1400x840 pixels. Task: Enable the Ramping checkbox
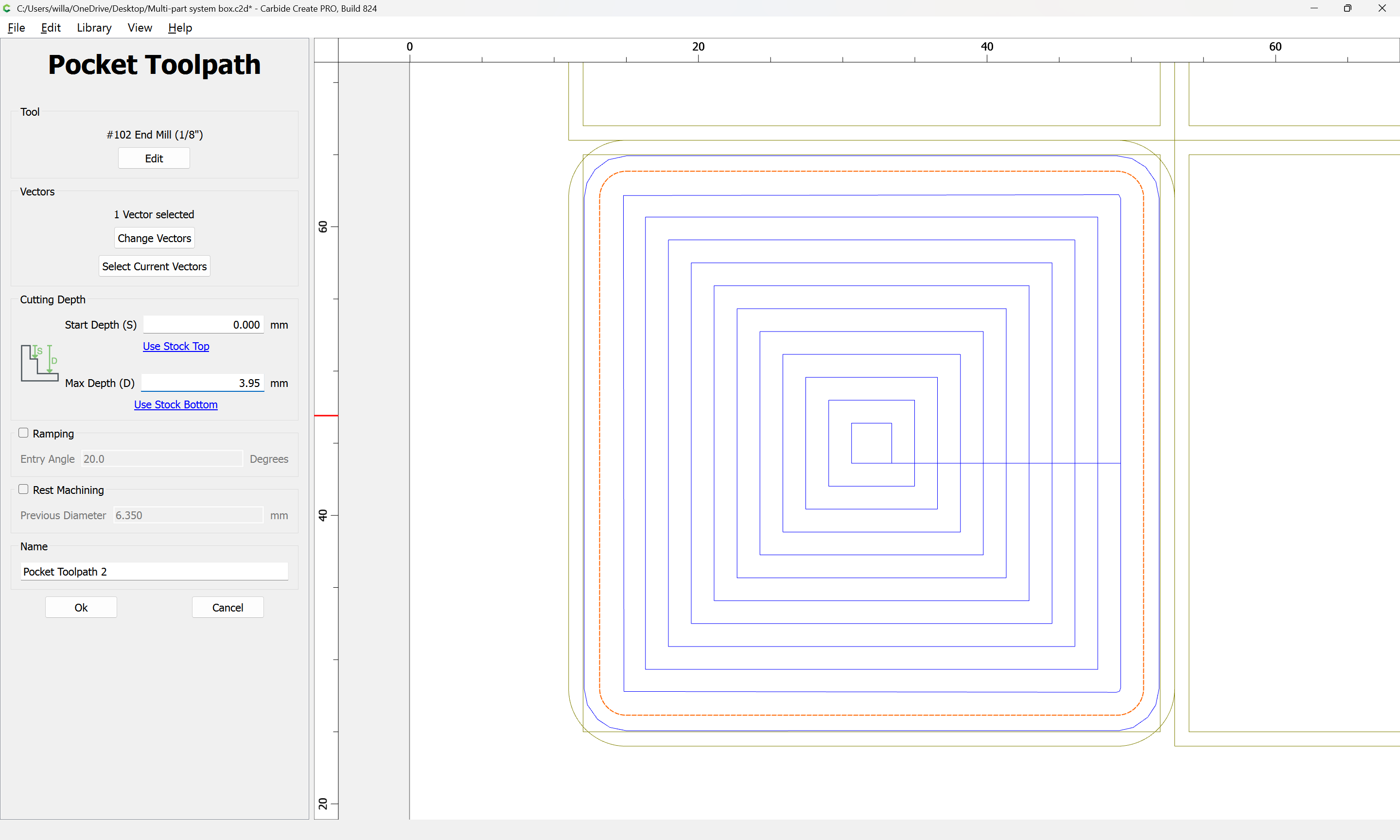(23, 433)
